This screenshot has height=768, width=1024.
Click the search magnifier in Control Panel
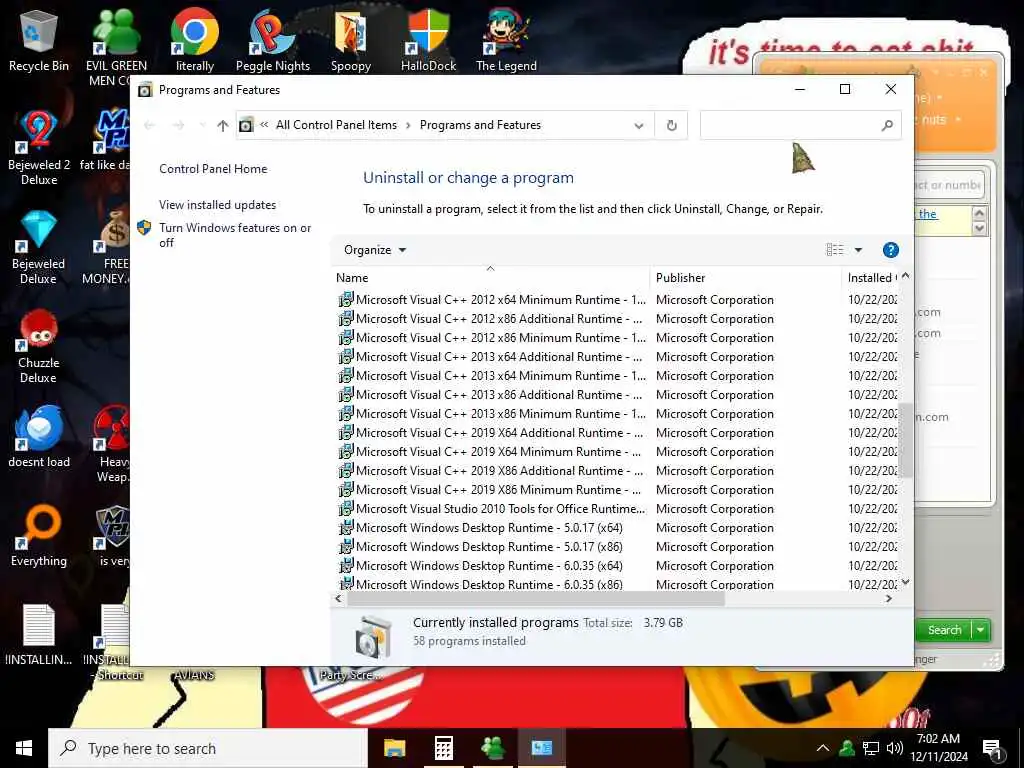point(886,125)
